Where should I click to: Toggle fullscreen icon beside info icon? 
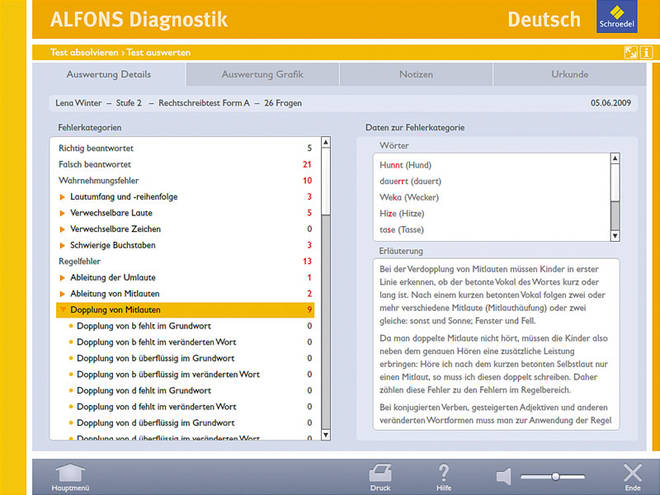pos(631,53)
